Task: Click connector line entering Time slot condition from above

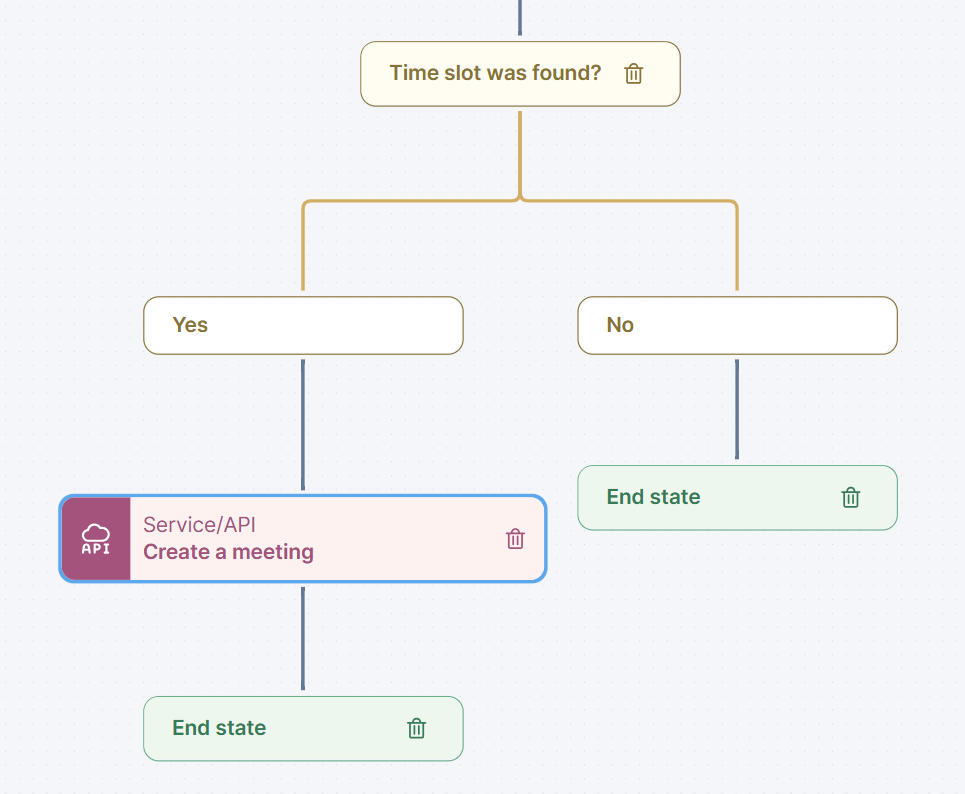Action: pyautogui.click(x=520, y=18)
